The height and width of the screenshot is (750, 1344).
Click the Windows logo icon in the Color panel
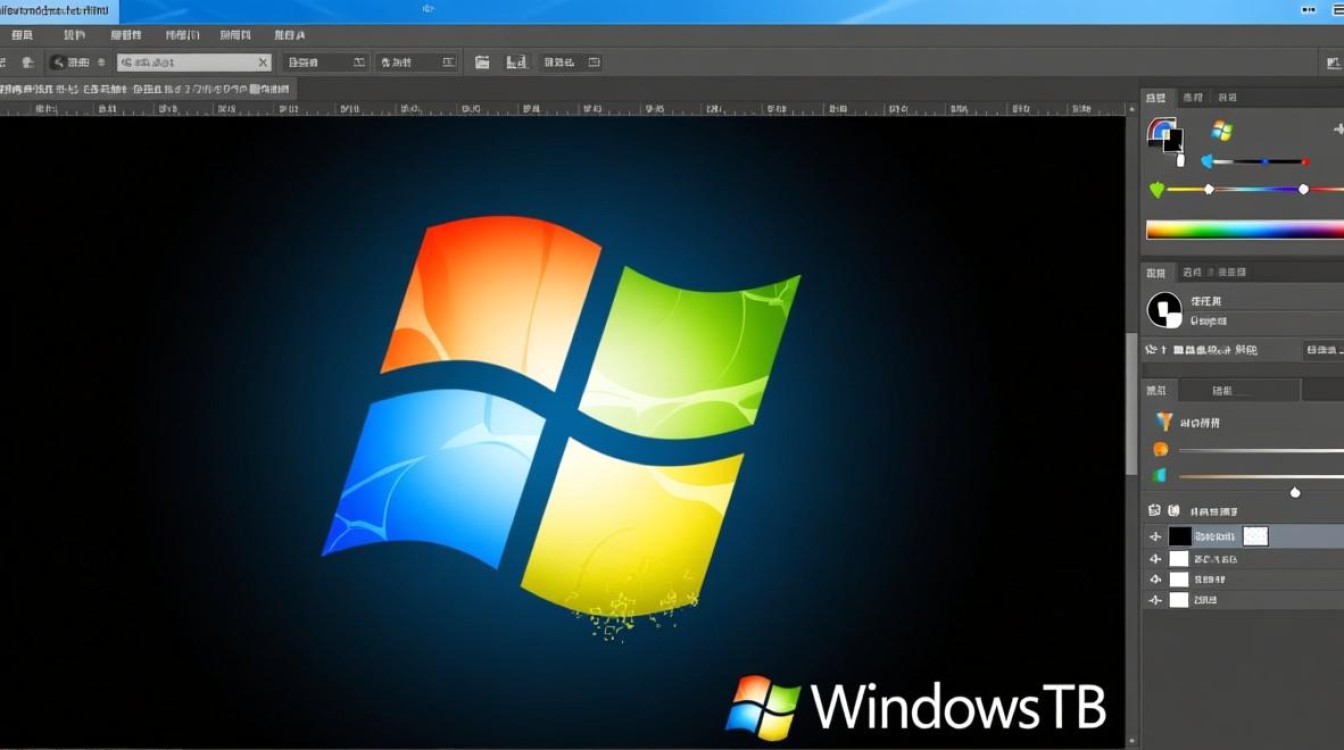[x=1220, y=130]
